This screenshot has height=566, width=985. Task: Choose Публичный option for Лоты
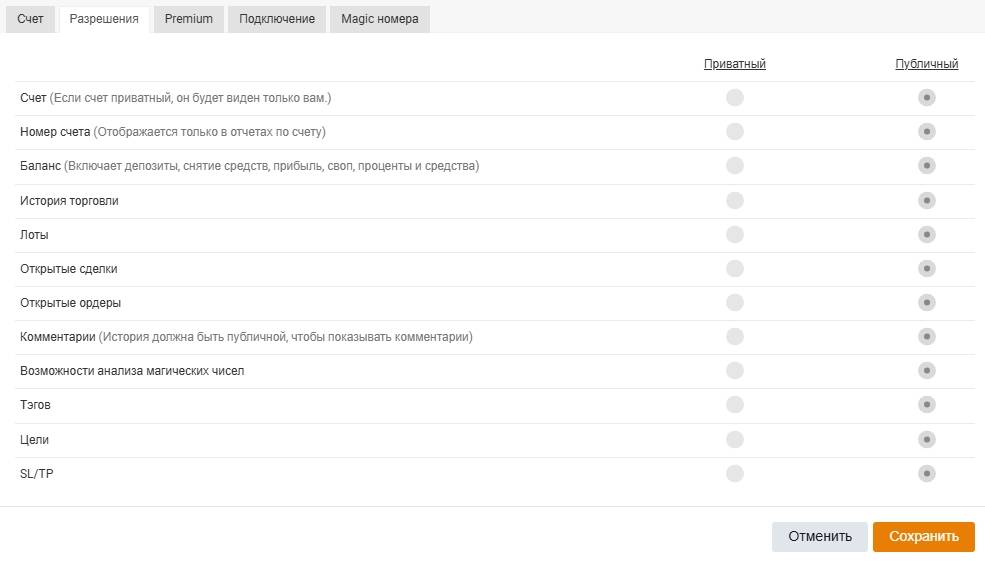(x=927, y=235)
